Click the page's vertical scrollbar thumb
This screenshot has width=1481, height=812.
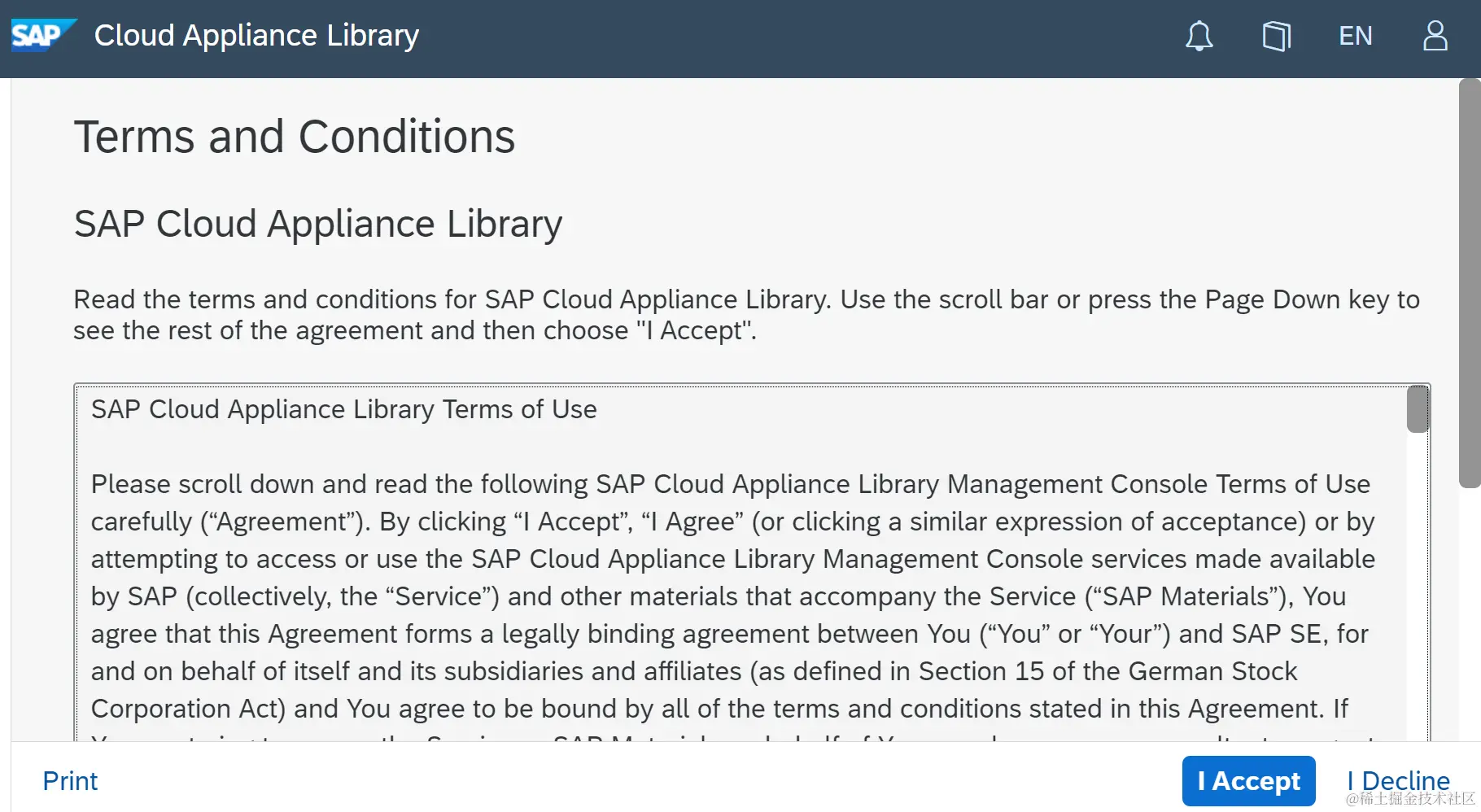[1469, 283]
